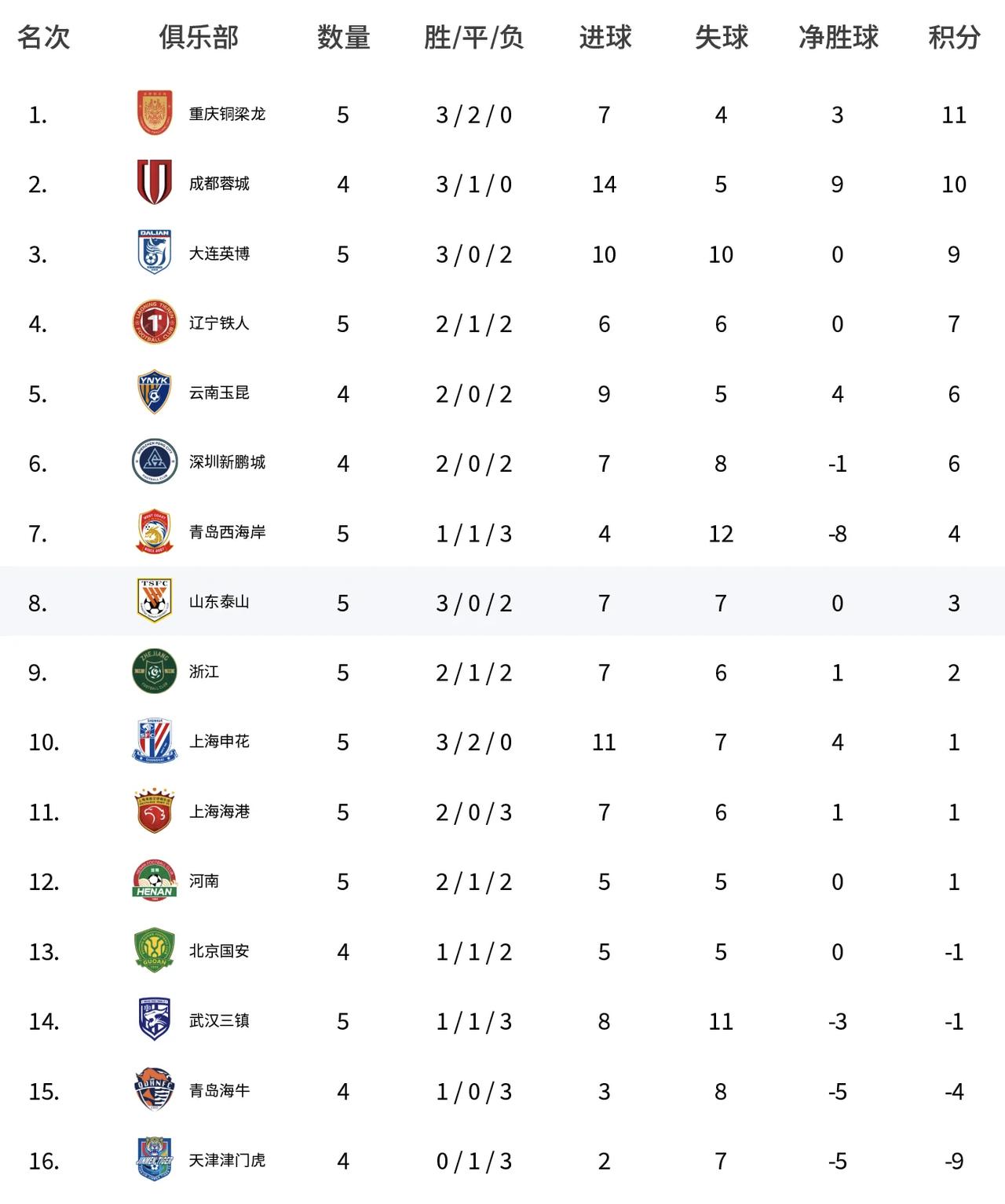The width and height of the screenshot is (1005, 1204).
Task: Open the 大连英博 team crest
Action: pos(155,253)
